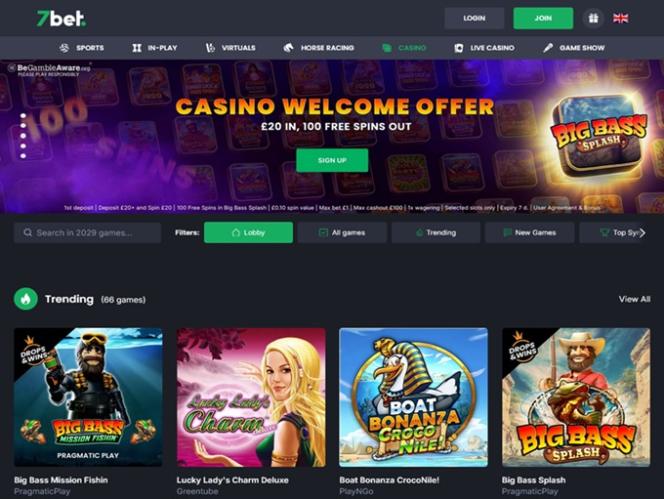This screenshot has width=664, height=499.
Task: Open the gift promotions icon
Action: 593,18
